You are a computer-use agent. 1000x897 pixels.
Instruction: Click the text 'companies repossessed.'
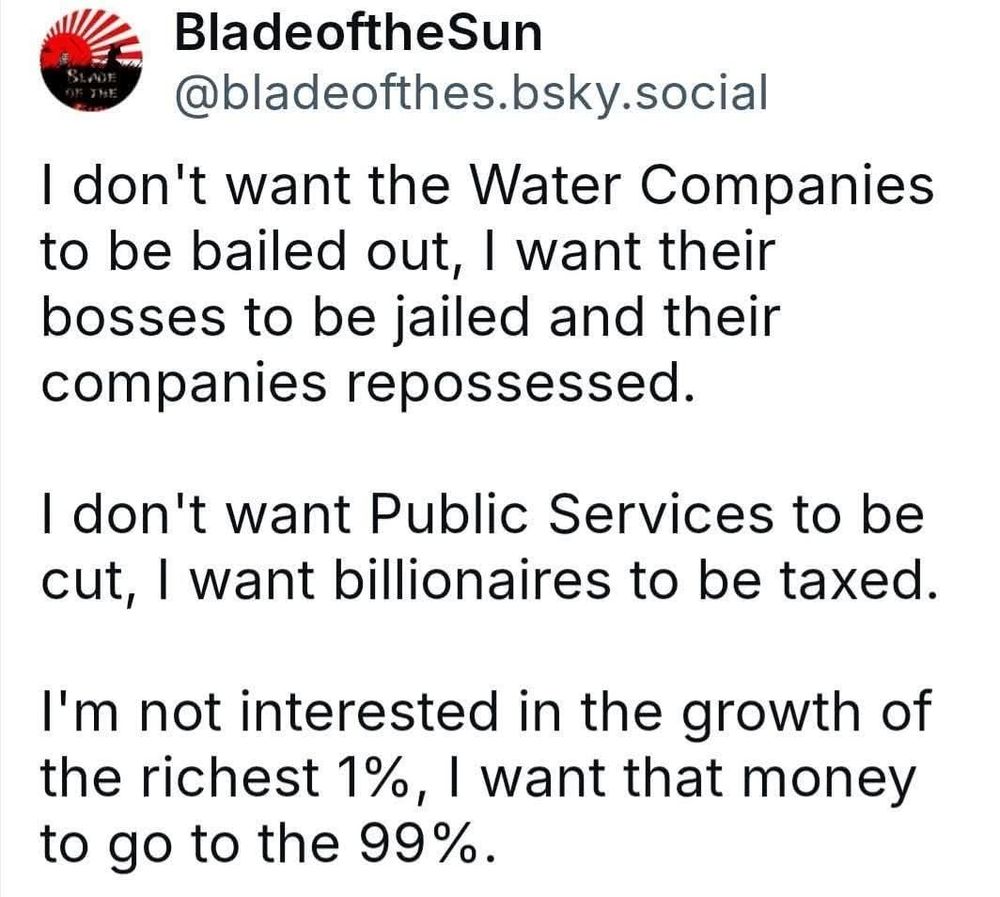(367, 383)
